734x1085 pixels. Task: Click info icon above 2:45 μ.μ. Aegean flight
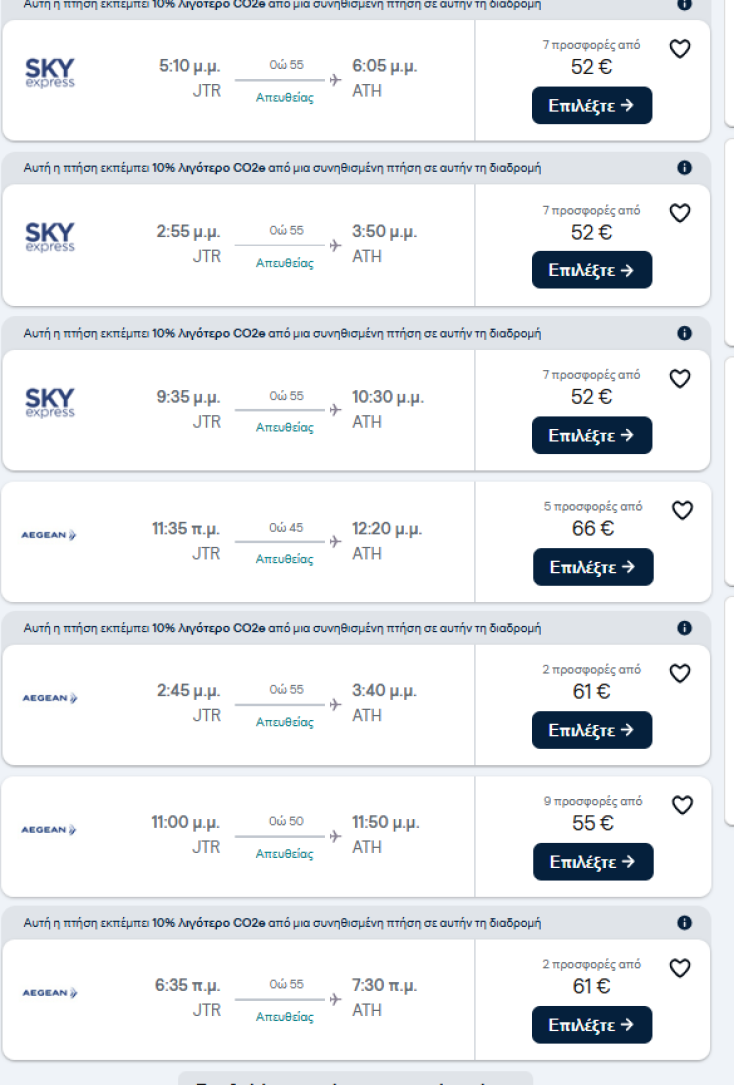click(684, 628)
